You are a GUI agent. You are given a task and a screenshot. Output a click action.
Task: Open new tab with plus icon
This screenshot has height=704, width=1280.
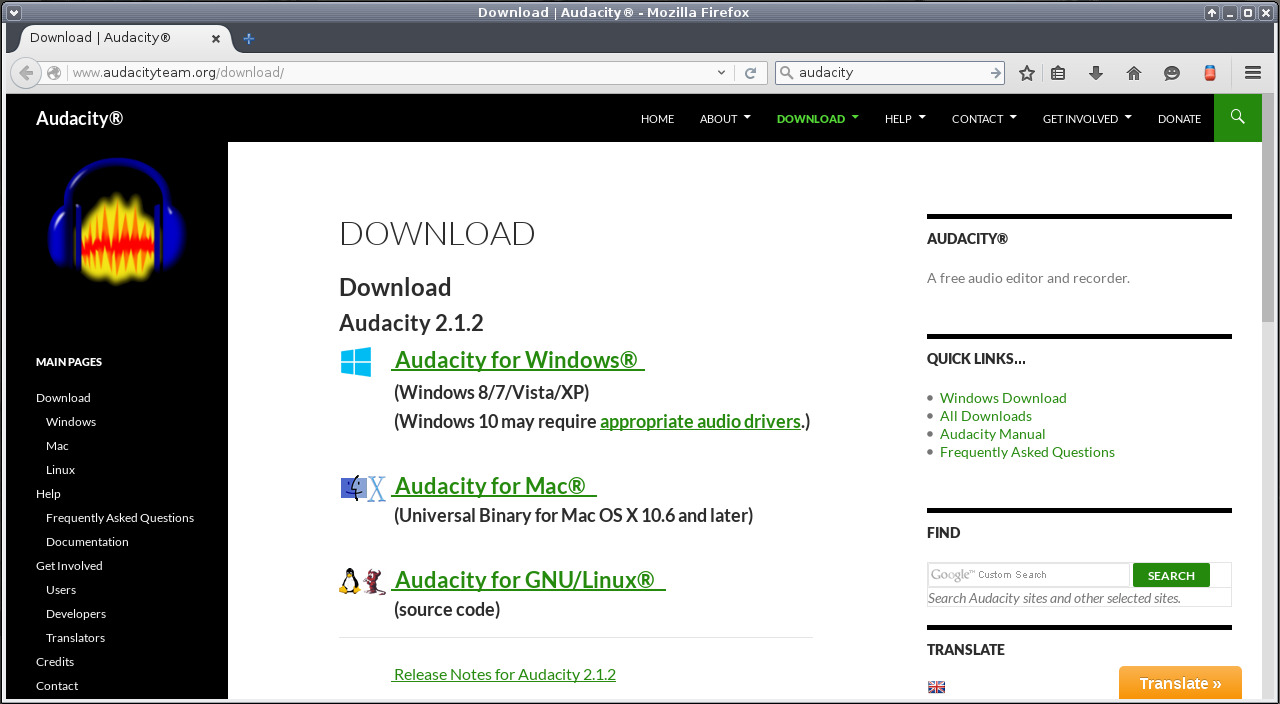(249, 38)
